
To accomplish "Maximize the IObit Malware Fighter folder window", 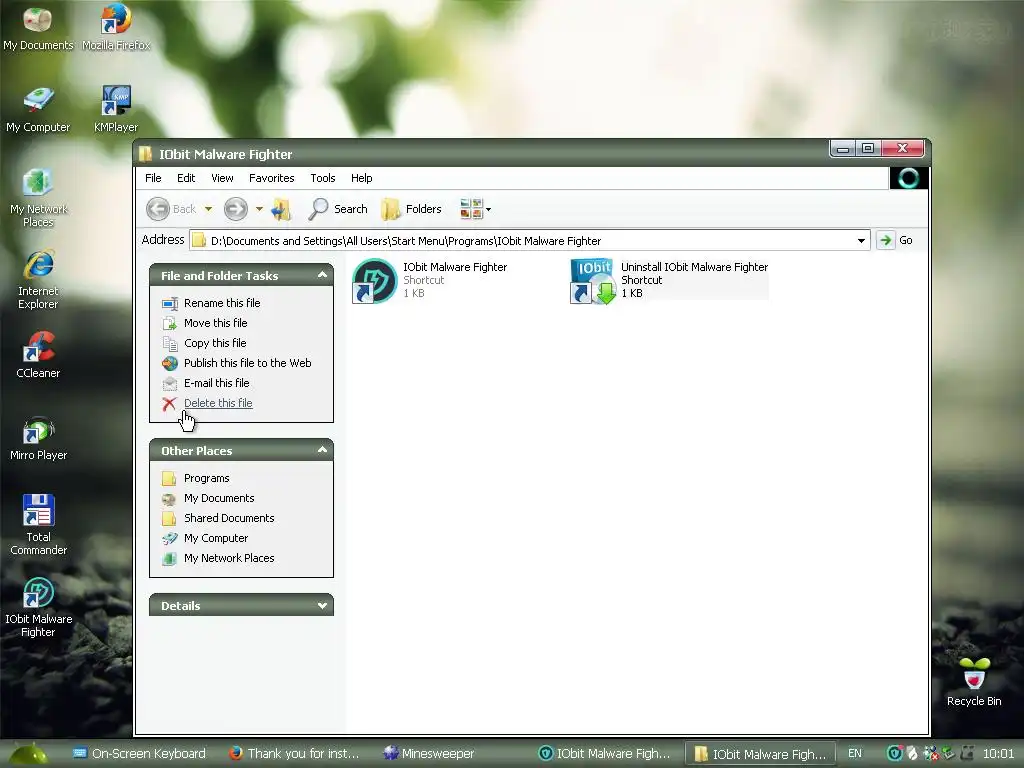I will coord(868,149).
